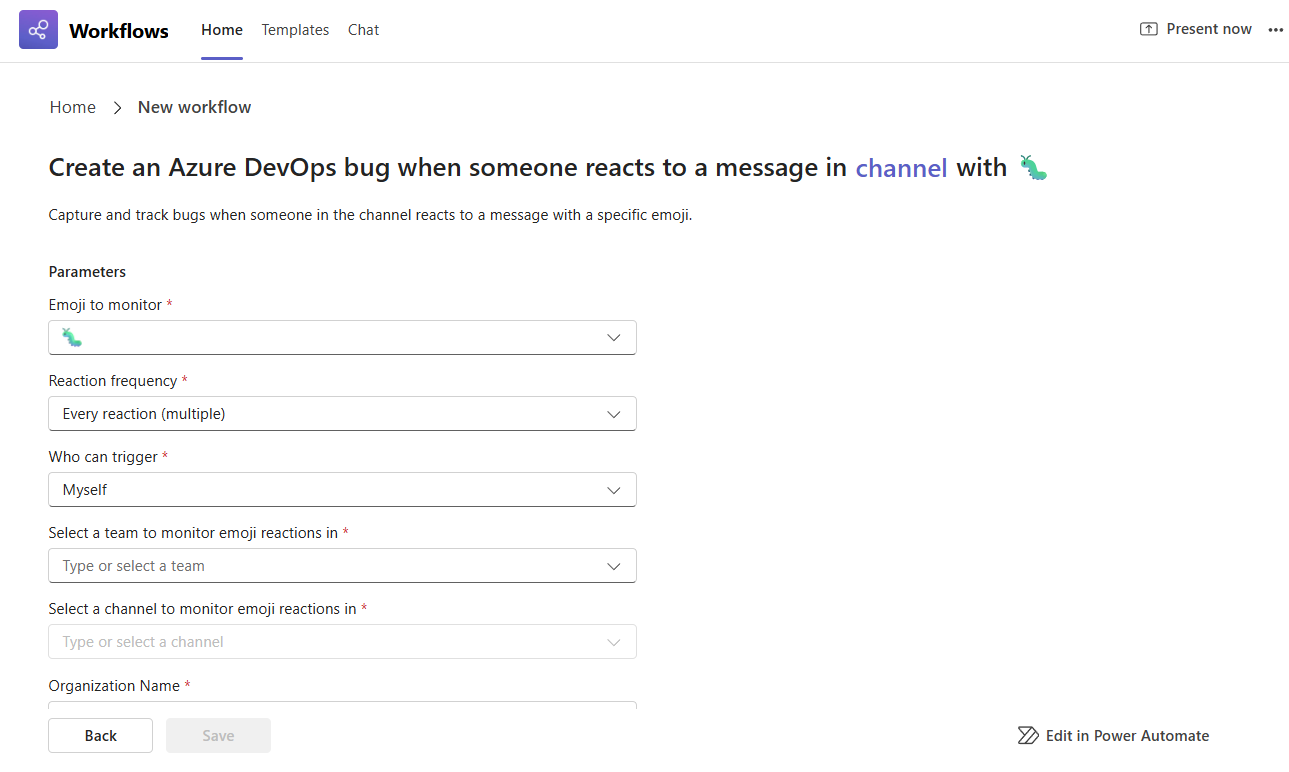Open the Chat tab

pyautogui.click(x=363, y=30)
